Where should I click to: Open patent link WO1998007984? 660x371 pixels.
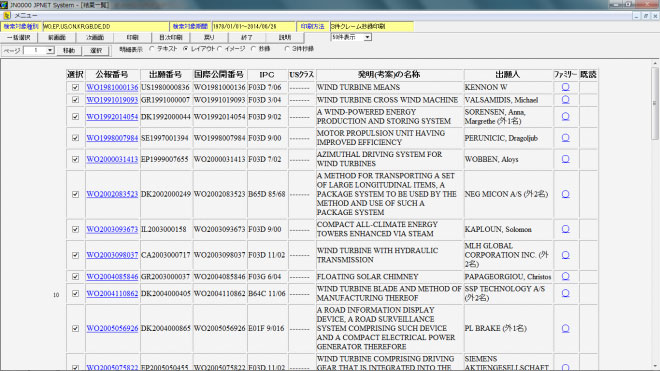[x=112, y=138]
